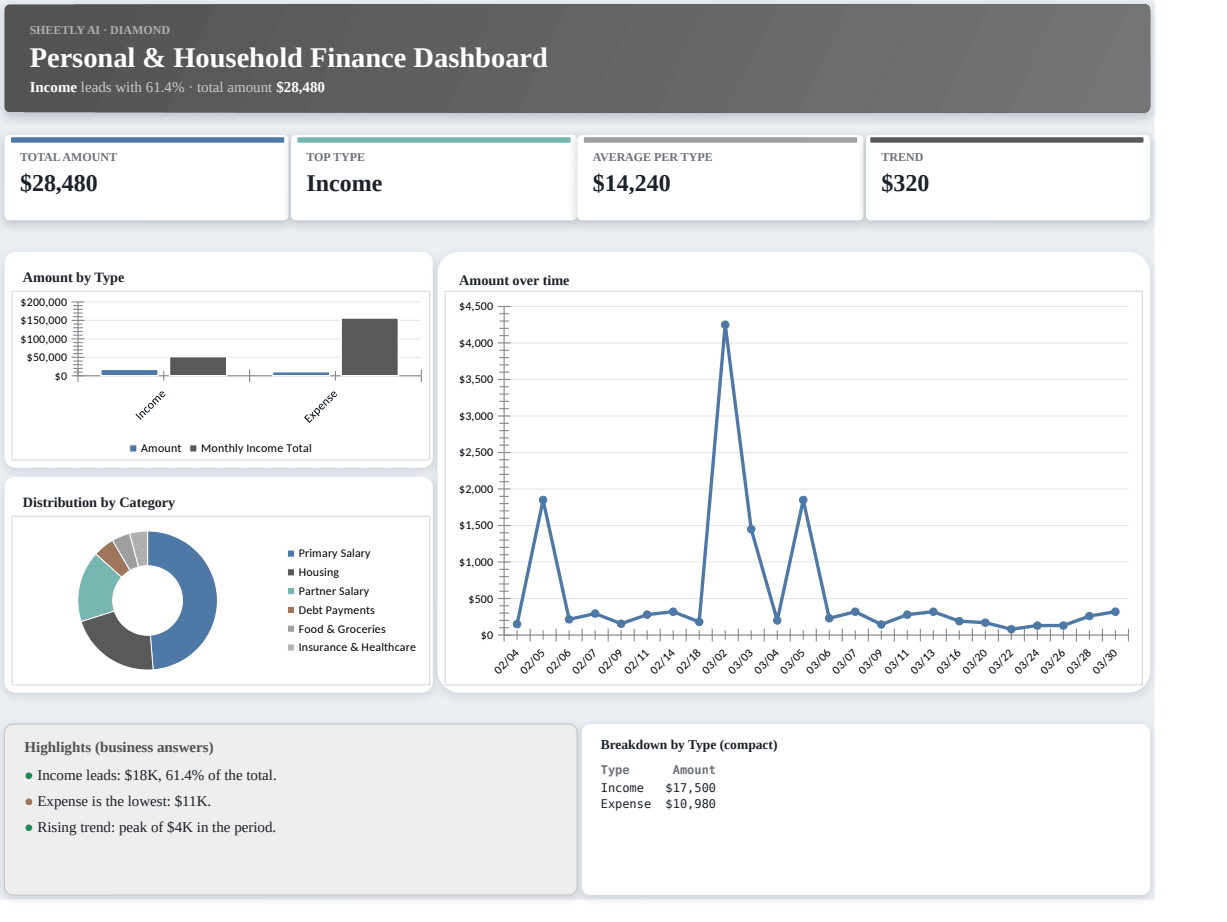The image size is (1227, 922).
Task: Click the tall Expense Monthly Income Total bar
Action: coord(370,347)
